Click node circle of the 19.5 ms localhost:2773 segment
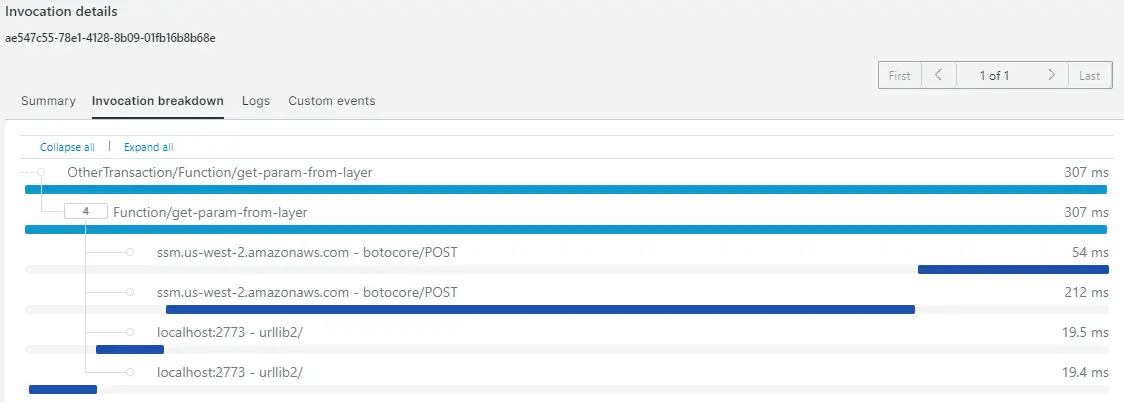This screenshot has height=403, width=1124. [130, 332]
